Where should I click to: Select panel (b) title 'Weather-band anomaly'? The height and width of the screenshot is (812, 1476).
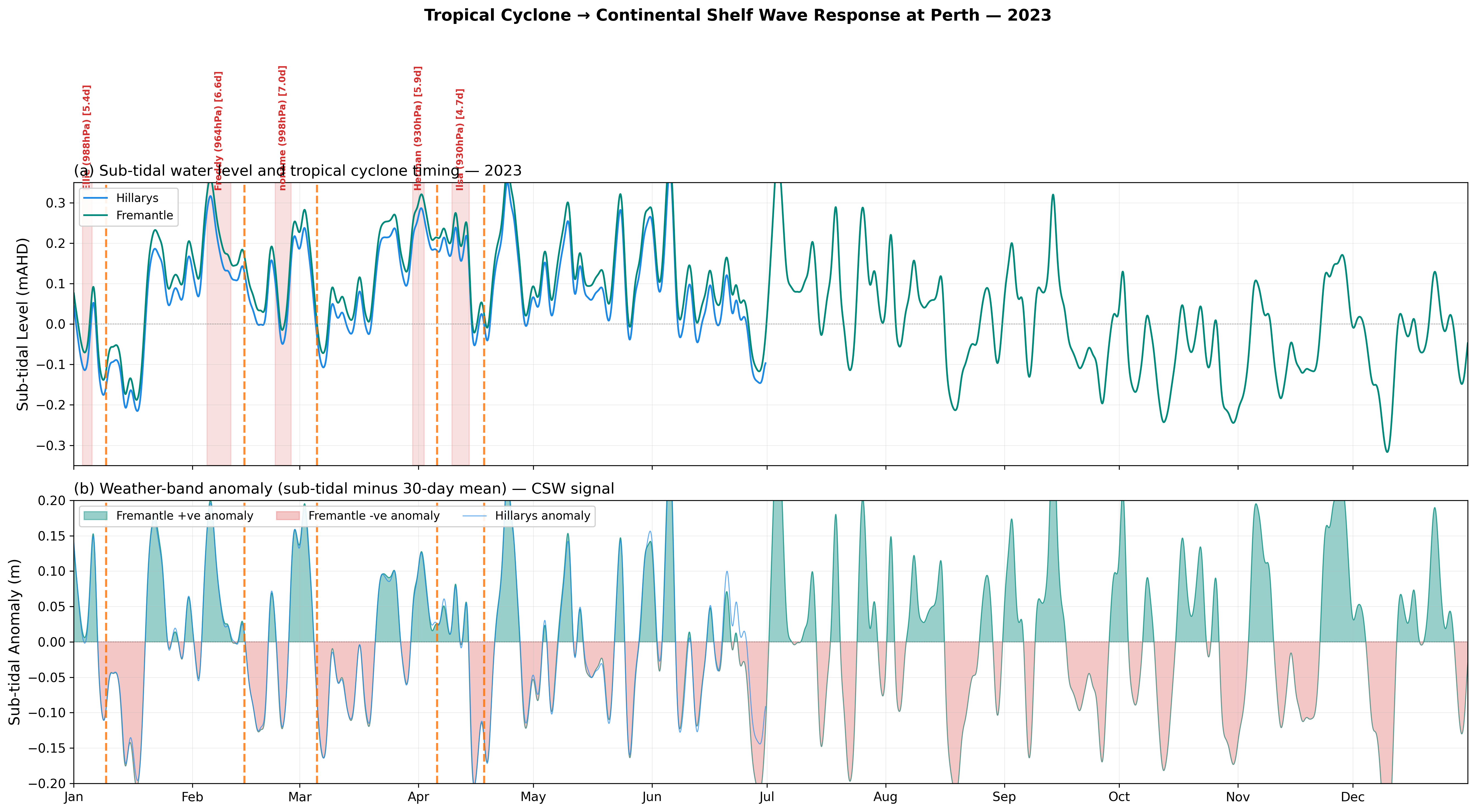[344, 489]
